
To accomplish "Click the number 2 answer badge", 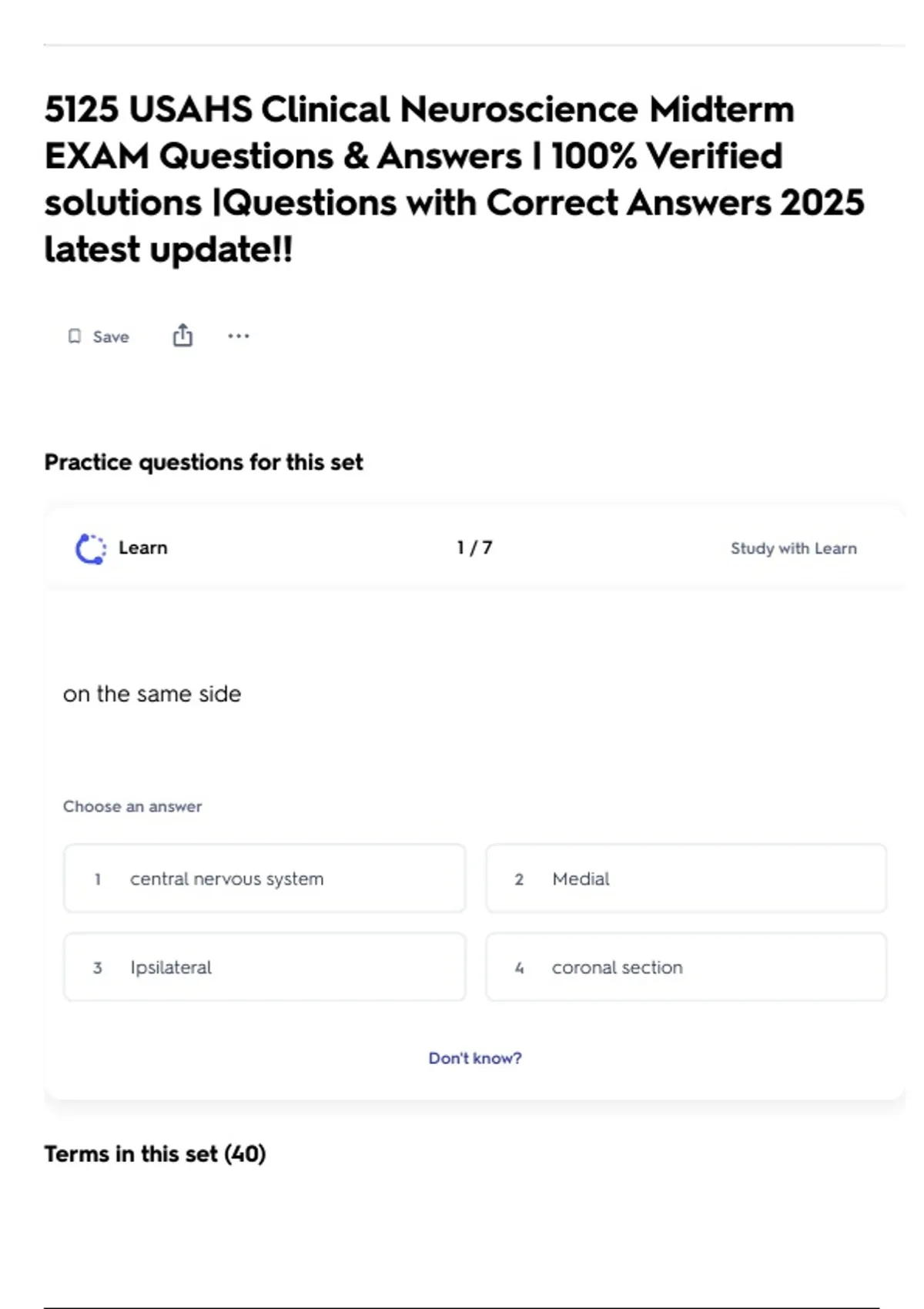I will tap(519, 879).
